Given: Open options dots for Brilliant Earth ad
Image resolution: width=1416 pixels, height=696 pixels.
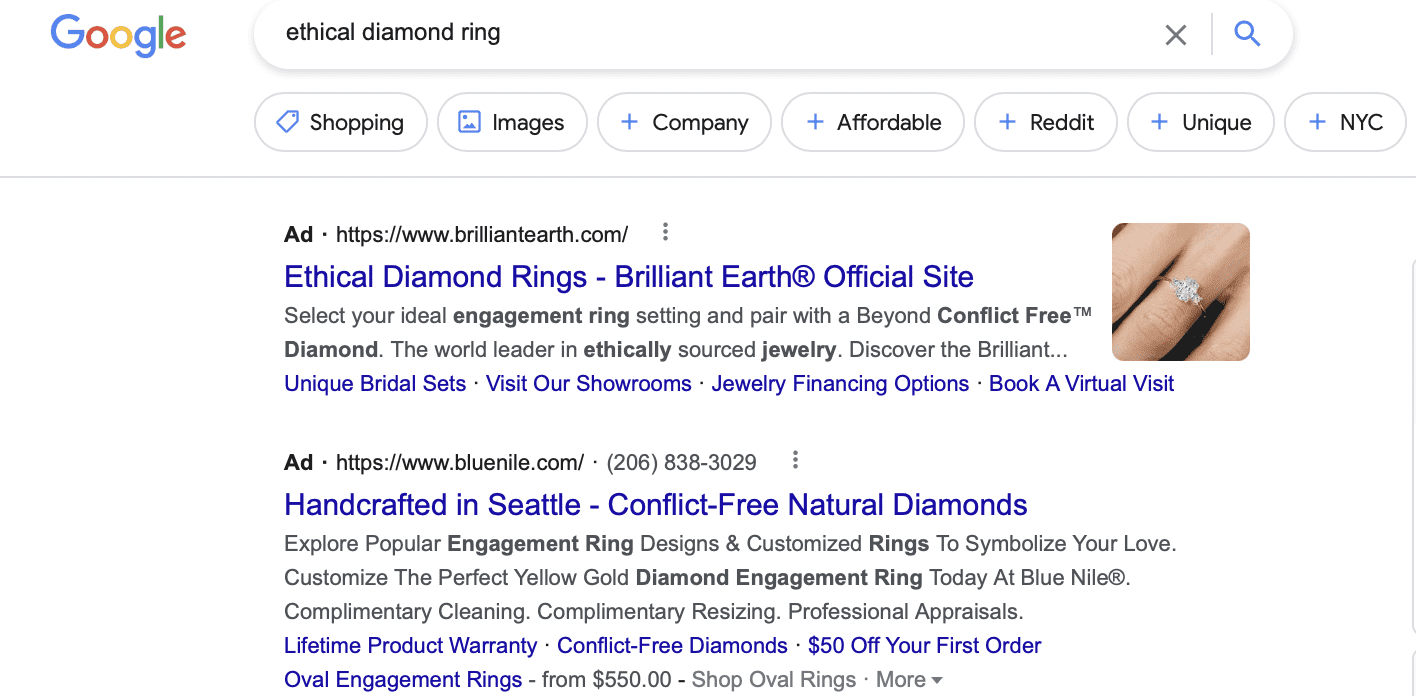Looking at the screenshot, I should [665, 233].
